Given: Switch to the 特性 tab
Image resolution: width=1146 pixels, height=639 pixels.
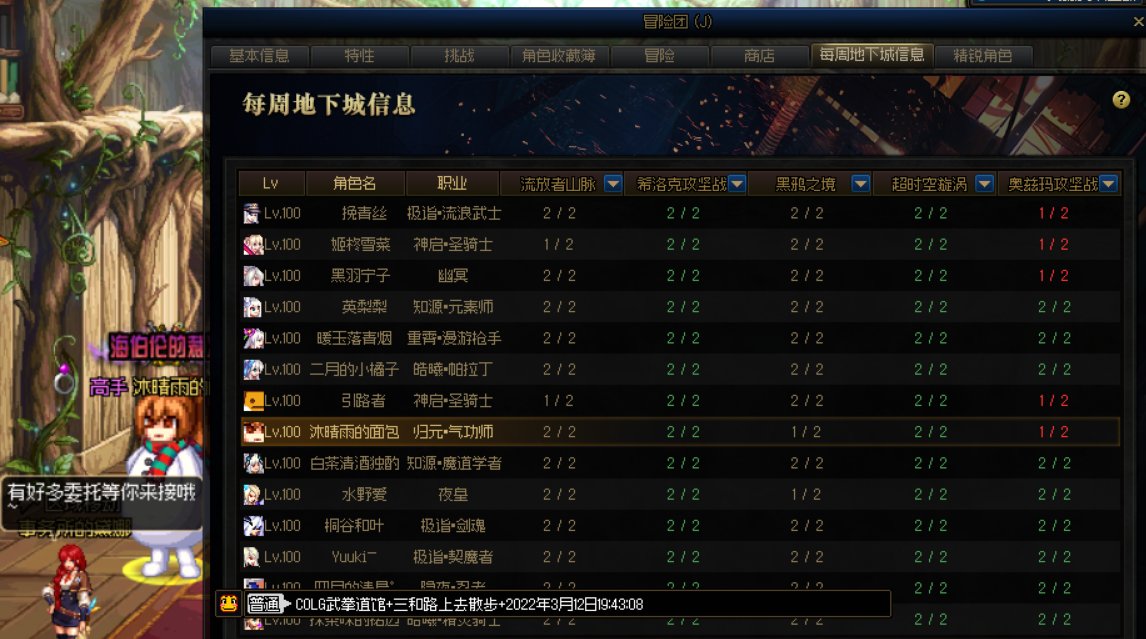Looking at the screenshot, I should pos(359,56).
